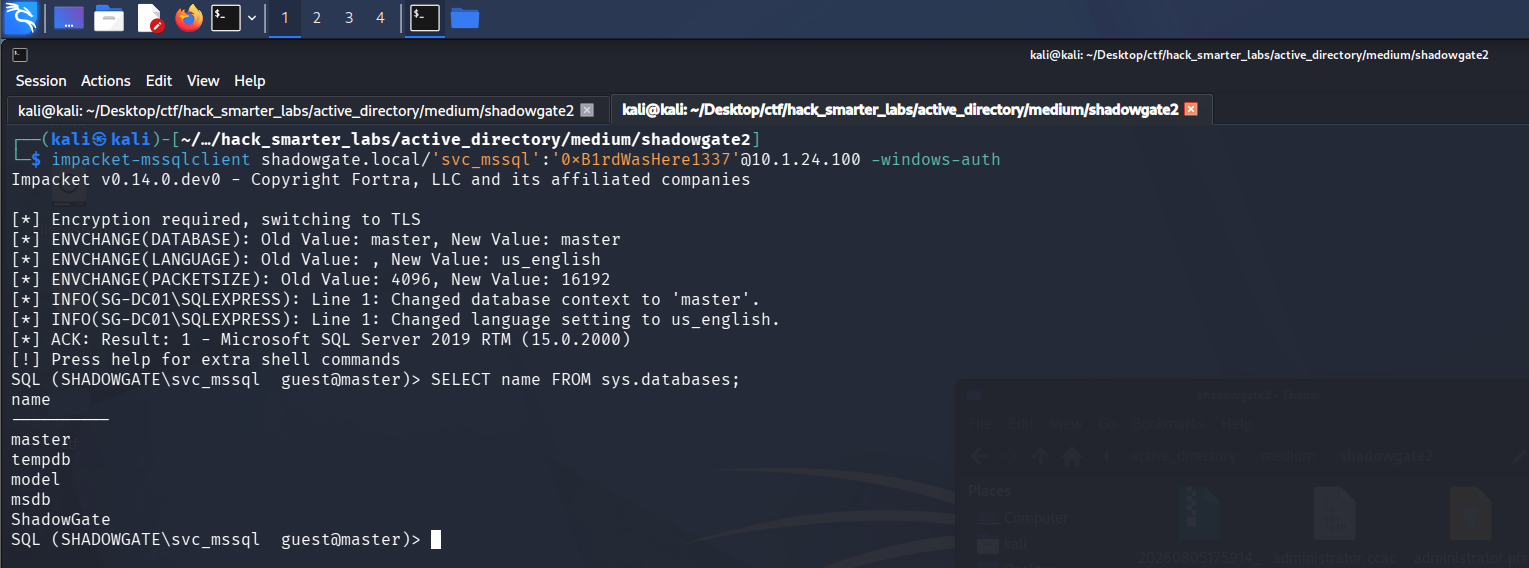Open the Kali applications menu

tap(21, 17)
